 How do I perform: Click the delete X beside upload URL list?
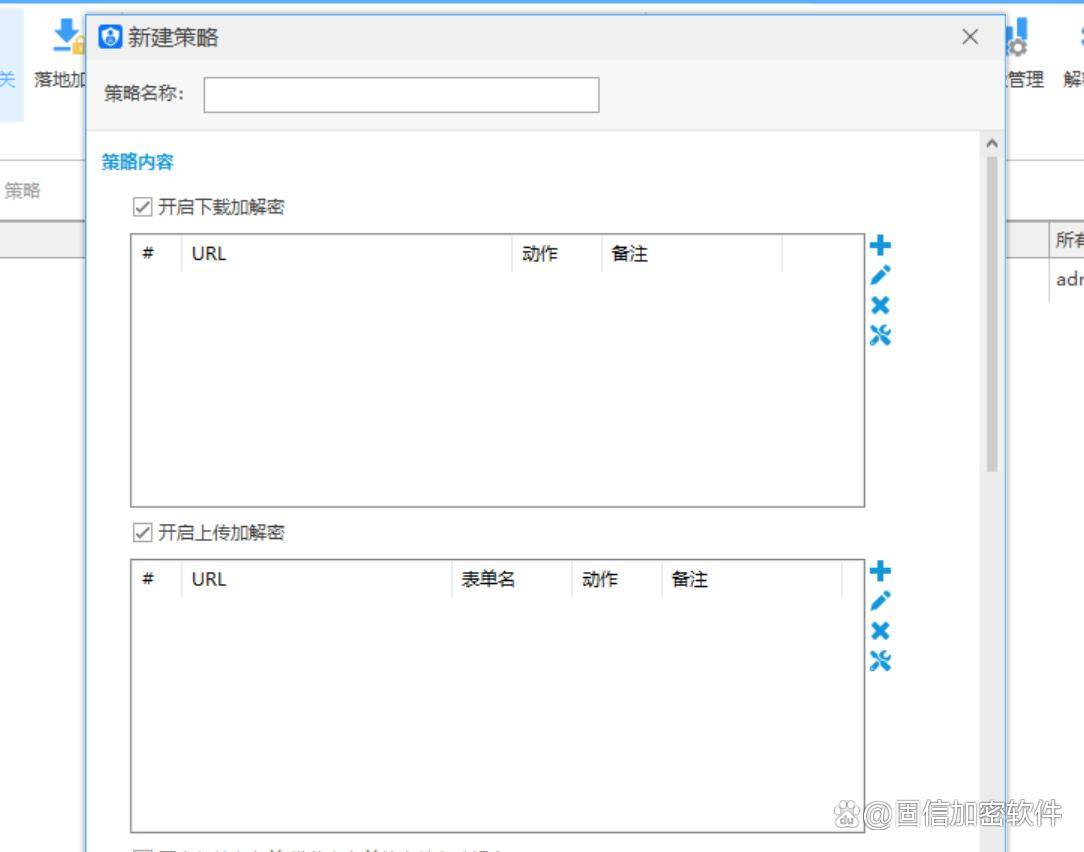(x=880, y=631)
